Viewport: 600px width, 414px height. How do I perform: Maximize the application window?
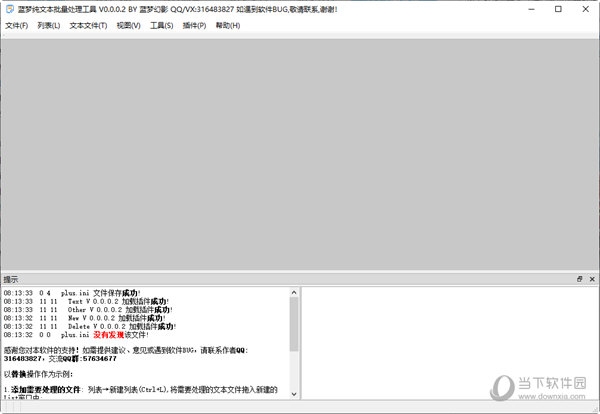click(x=557, y=9)
